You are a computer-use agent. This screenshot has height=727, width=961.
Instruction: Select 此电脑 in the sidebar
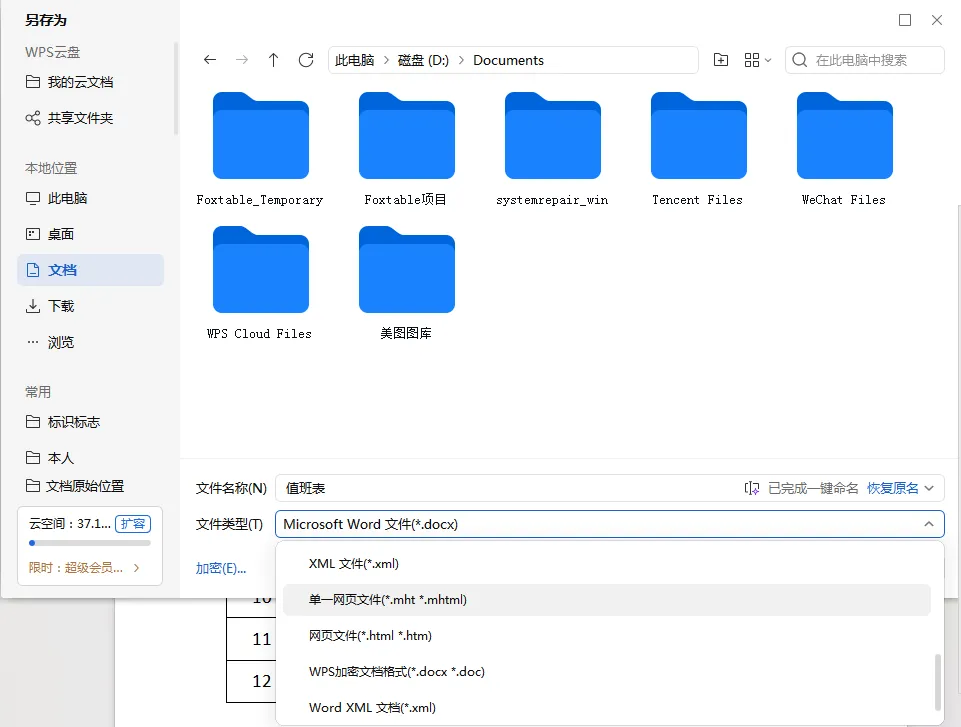pyautogui.click(x=91, y=198)
